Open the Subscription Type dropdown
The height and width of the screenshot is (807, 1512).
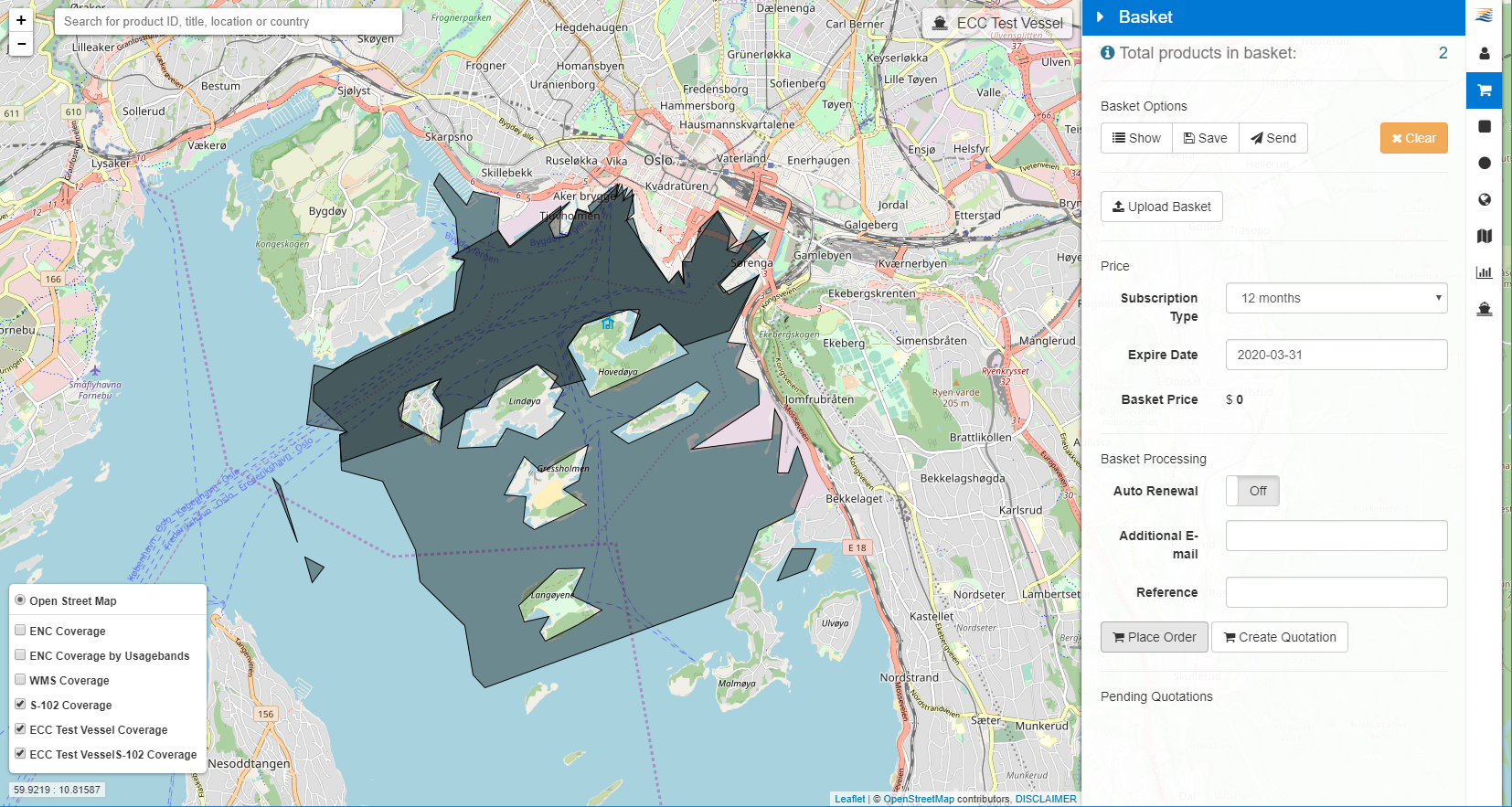(1336, 298)
